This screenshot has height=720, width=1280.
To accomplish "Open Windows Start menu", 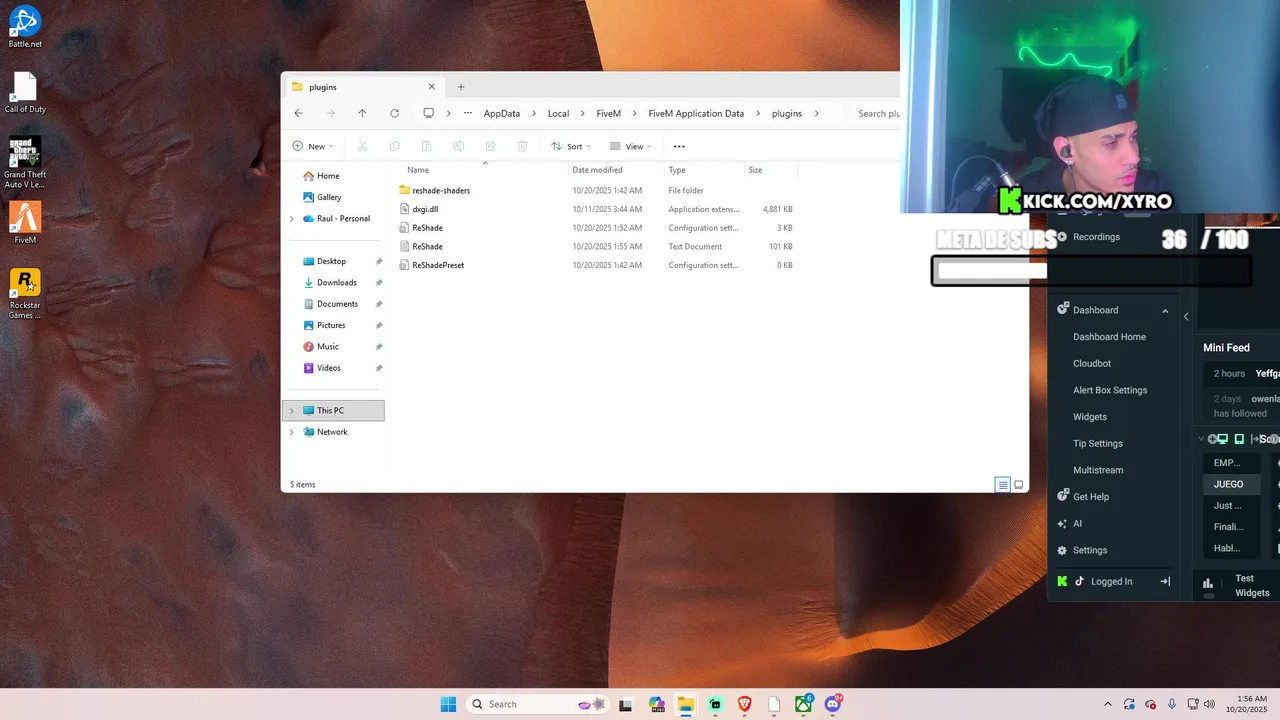I will click(x=448, y=704).
